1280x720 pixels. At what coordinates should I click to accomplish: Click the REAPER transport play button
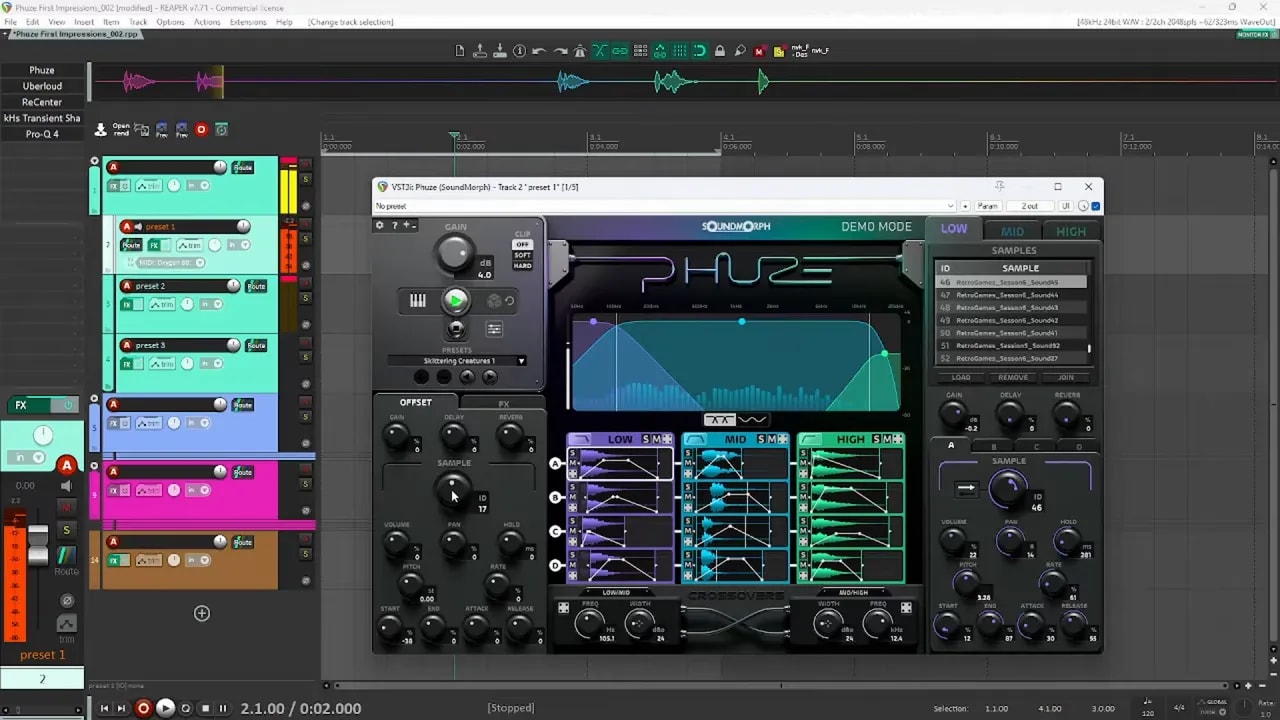[166, 708]
